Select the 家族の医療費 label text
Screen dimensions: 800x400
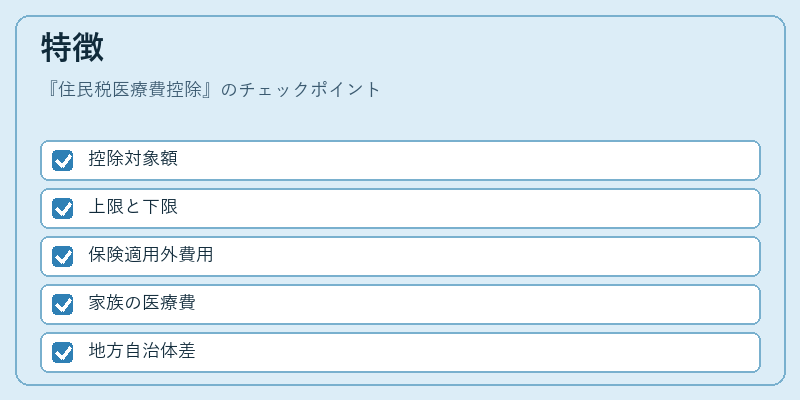(x=142, y=303)
